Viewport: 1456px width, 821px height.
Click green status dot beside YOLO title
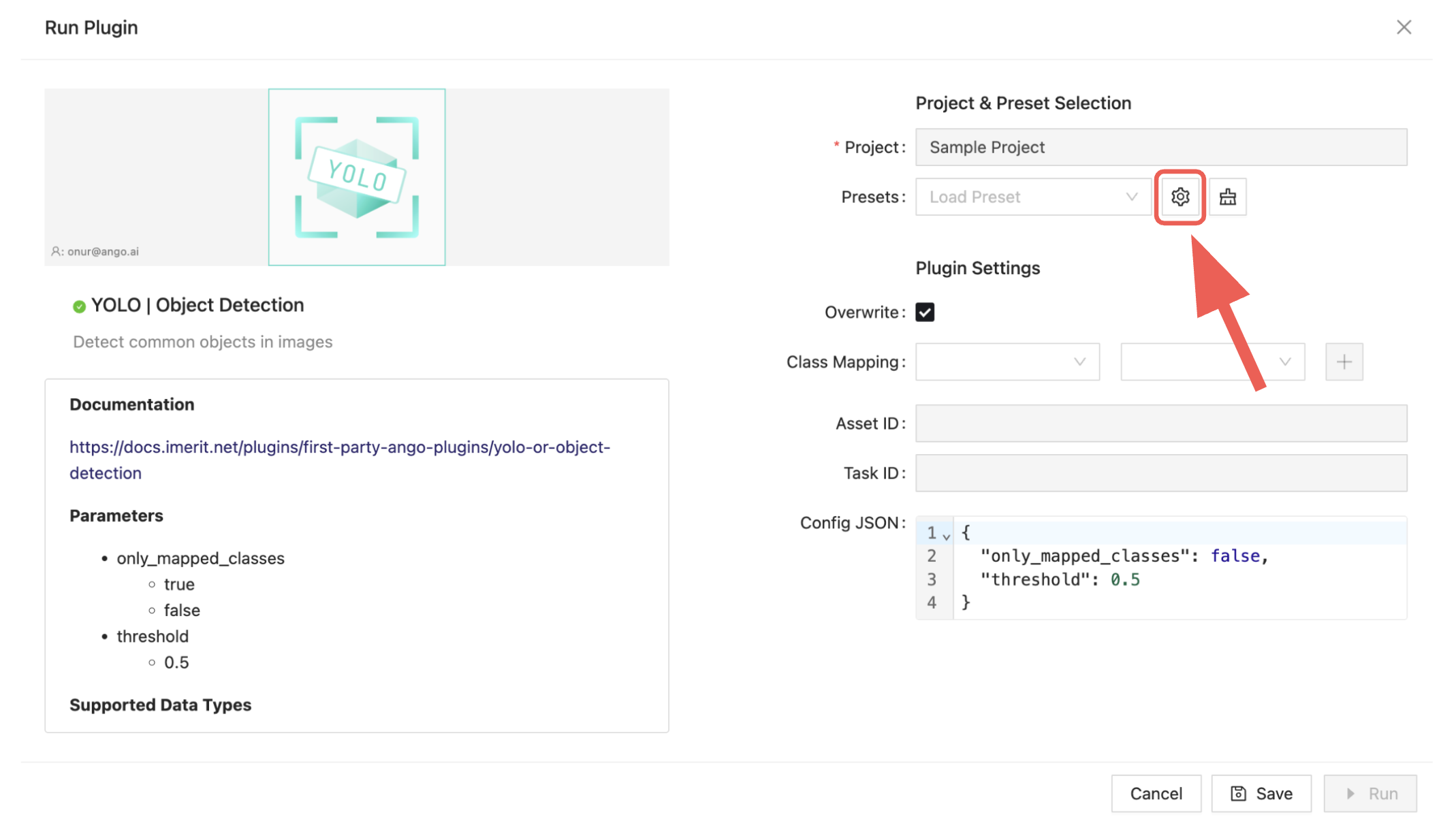(79, 306)
